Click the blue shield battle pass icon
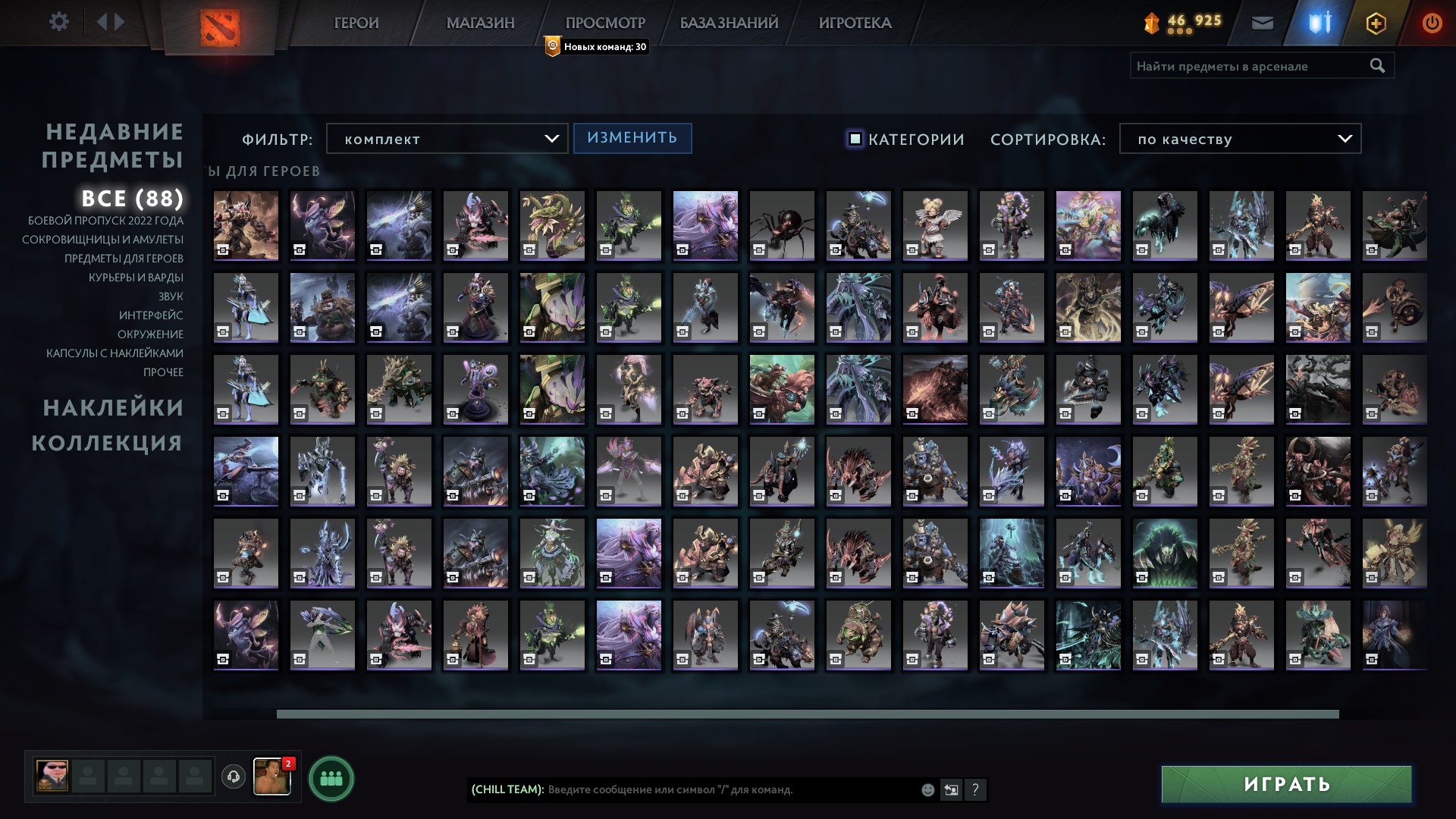 (1319, 23)
